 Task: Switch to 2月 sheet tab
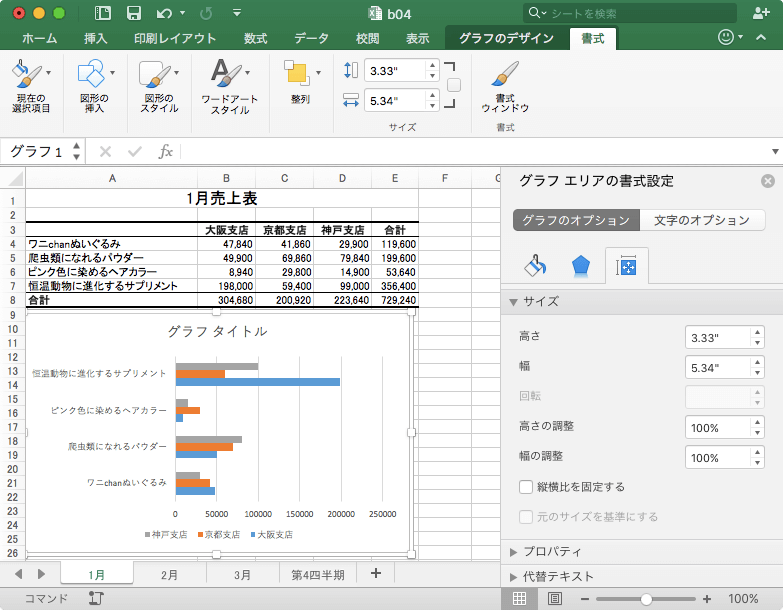169,575
